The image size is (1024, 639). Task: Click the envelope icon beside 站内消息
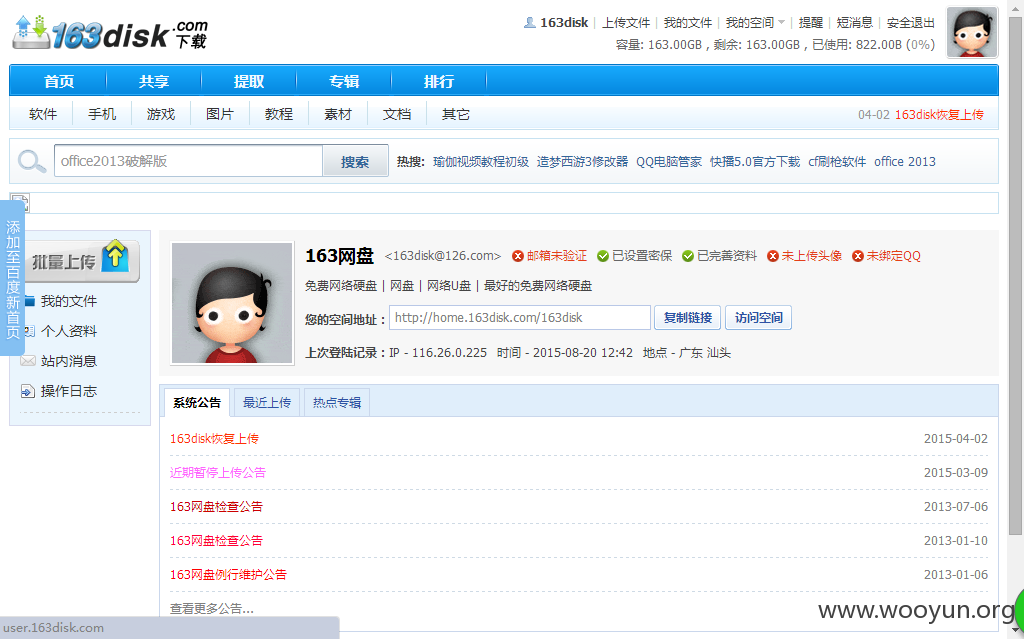[x=27, y=361]
